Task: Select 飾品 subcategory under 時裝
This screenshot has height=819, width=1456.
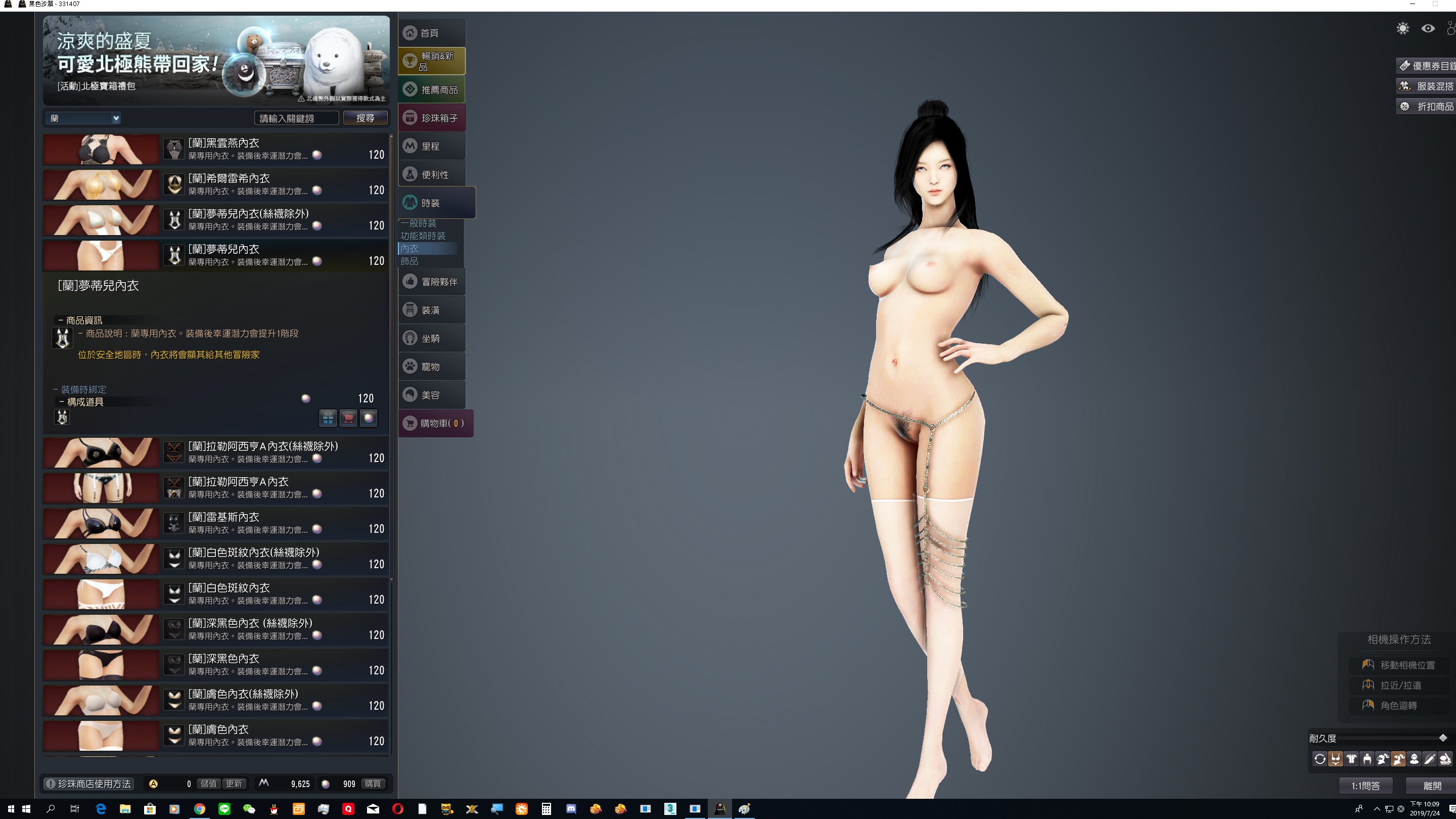Action: [x=410, y=261]
